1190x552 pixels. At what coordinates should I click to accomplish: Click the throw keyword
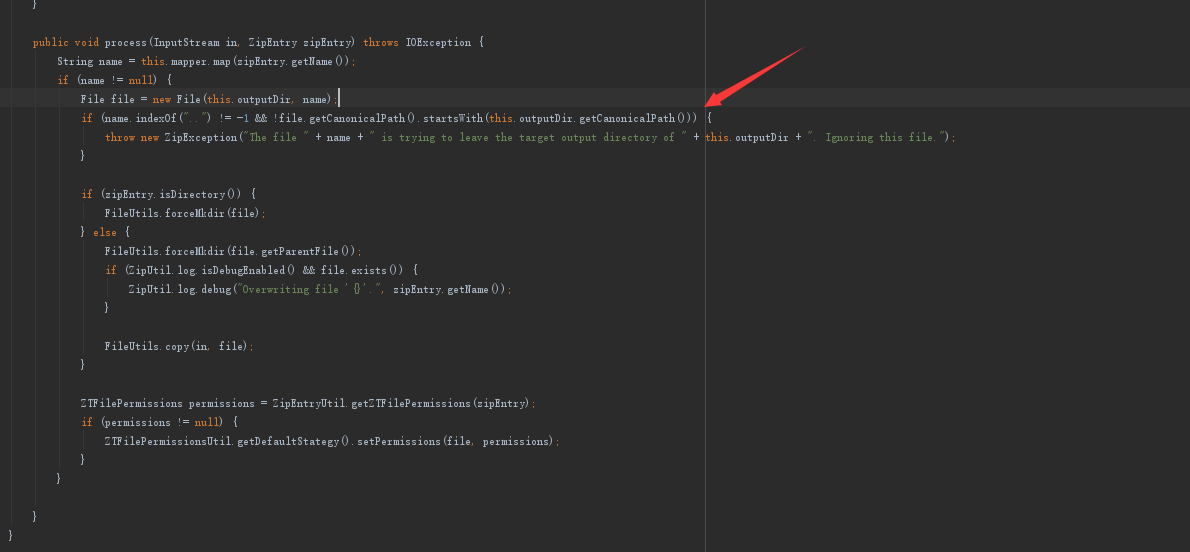pos(120,137)
